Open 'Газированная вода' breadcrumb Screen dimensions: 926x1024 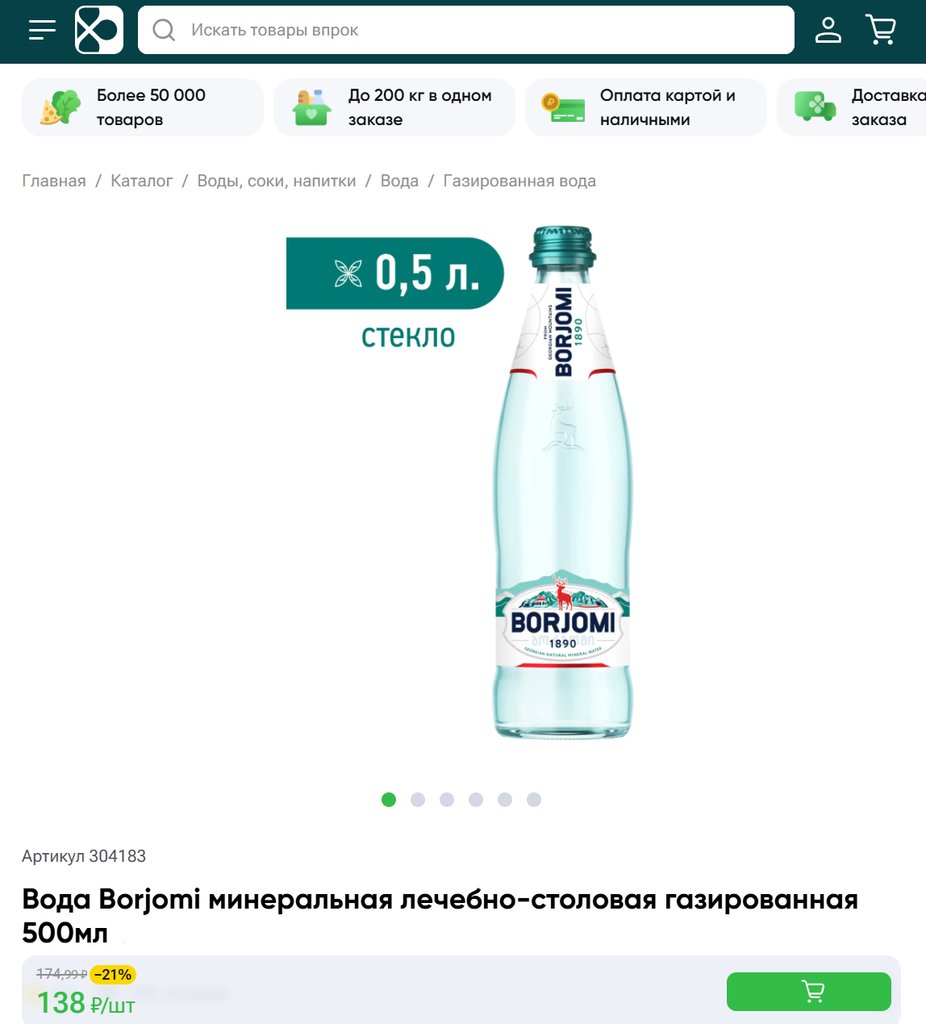(520, 181)
